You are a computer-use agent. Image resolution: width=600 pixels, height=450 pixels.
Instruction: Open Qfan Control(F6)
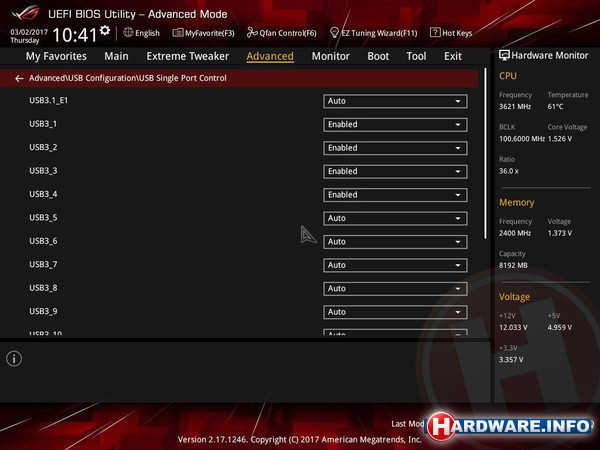[x=282, y=33]
